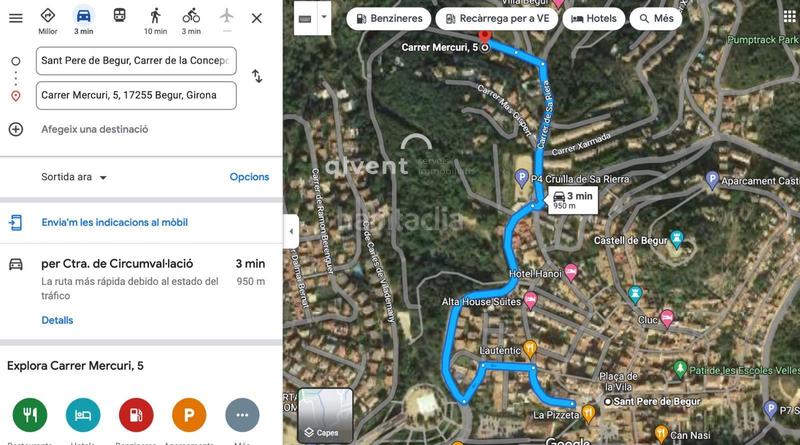Viewport: 800px width, 445px height.
Task: Filter map by Hotels chip
Action: click(594, 19)
